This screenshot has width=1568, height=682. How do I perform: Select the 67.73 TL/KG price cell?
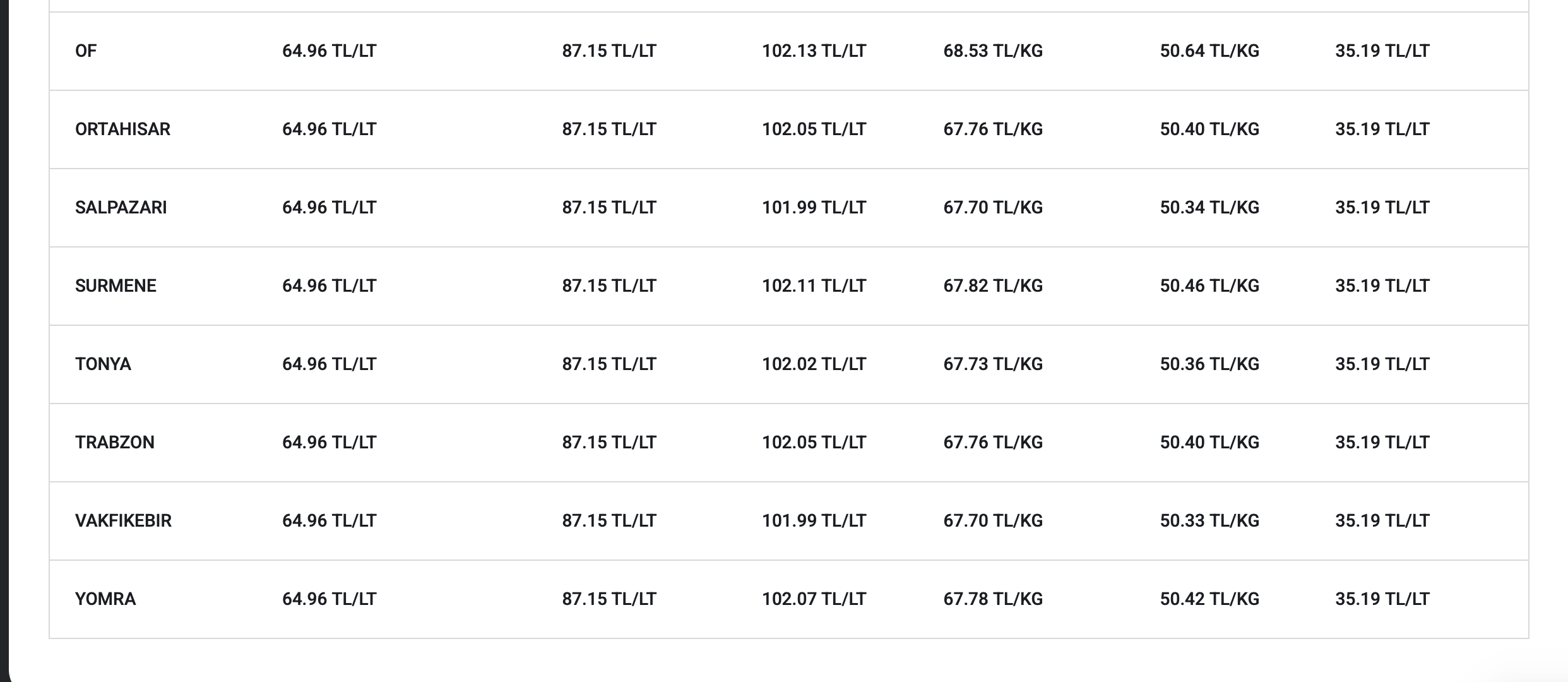tap(993, 364)
